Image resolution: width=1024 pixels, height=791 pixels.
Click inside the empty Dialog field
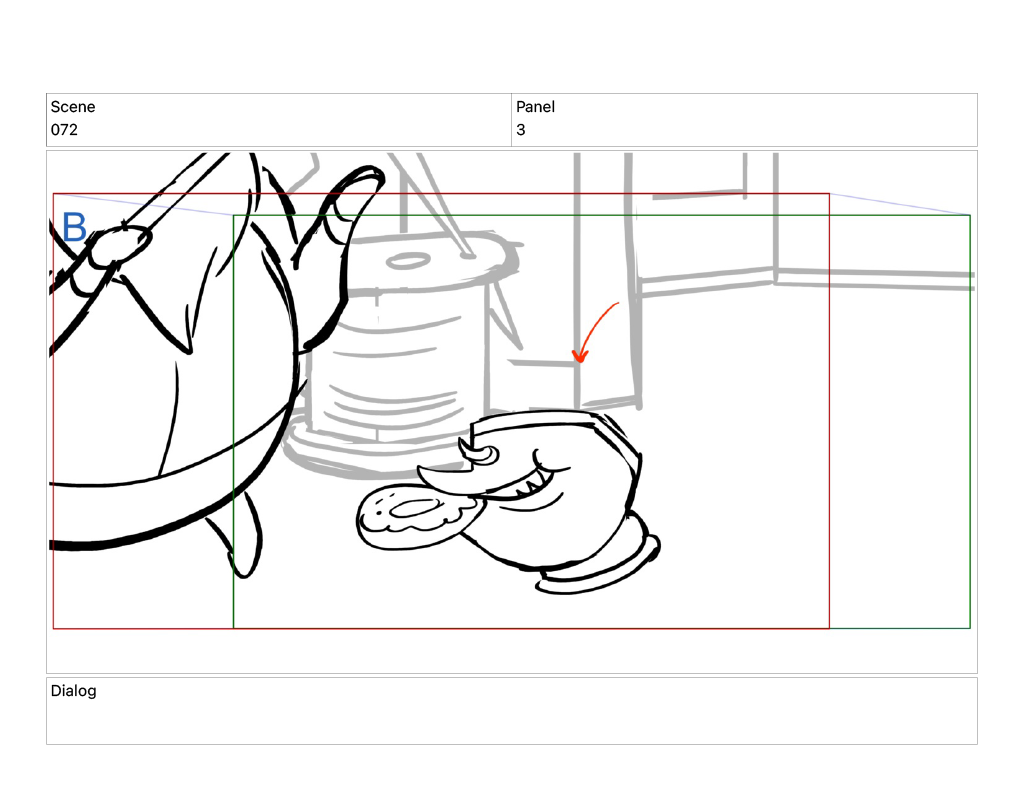tap(512, 720)
